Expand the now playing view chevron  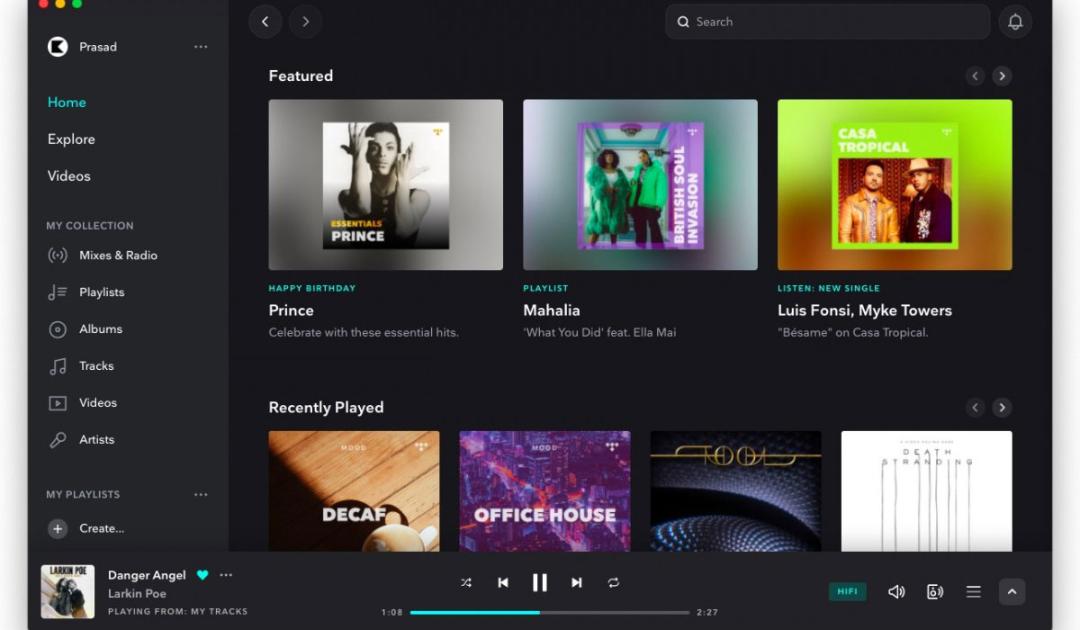(1012, 591)
